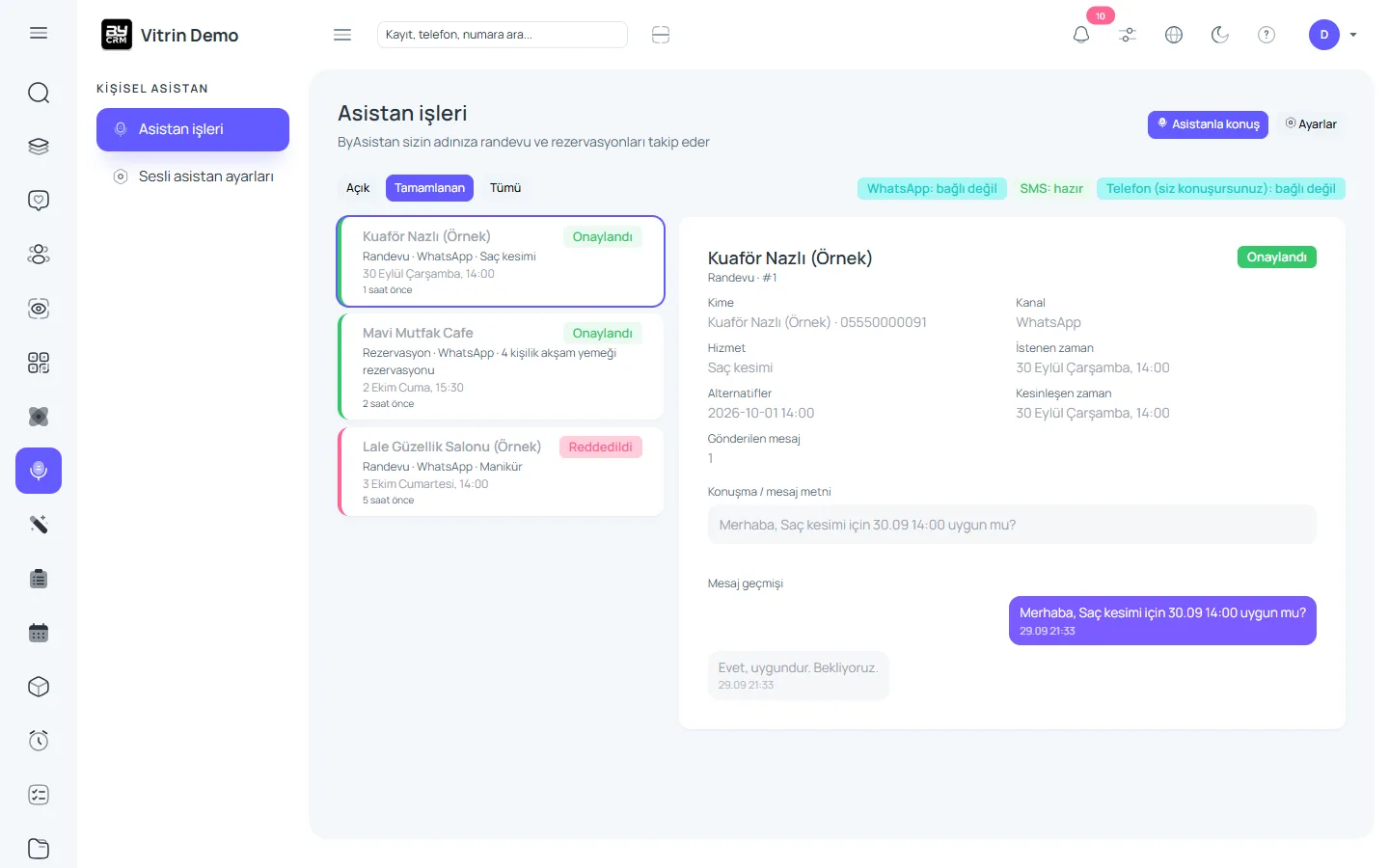
Task: Open the sliders settings icon in header
Action: coord(1128,35)
